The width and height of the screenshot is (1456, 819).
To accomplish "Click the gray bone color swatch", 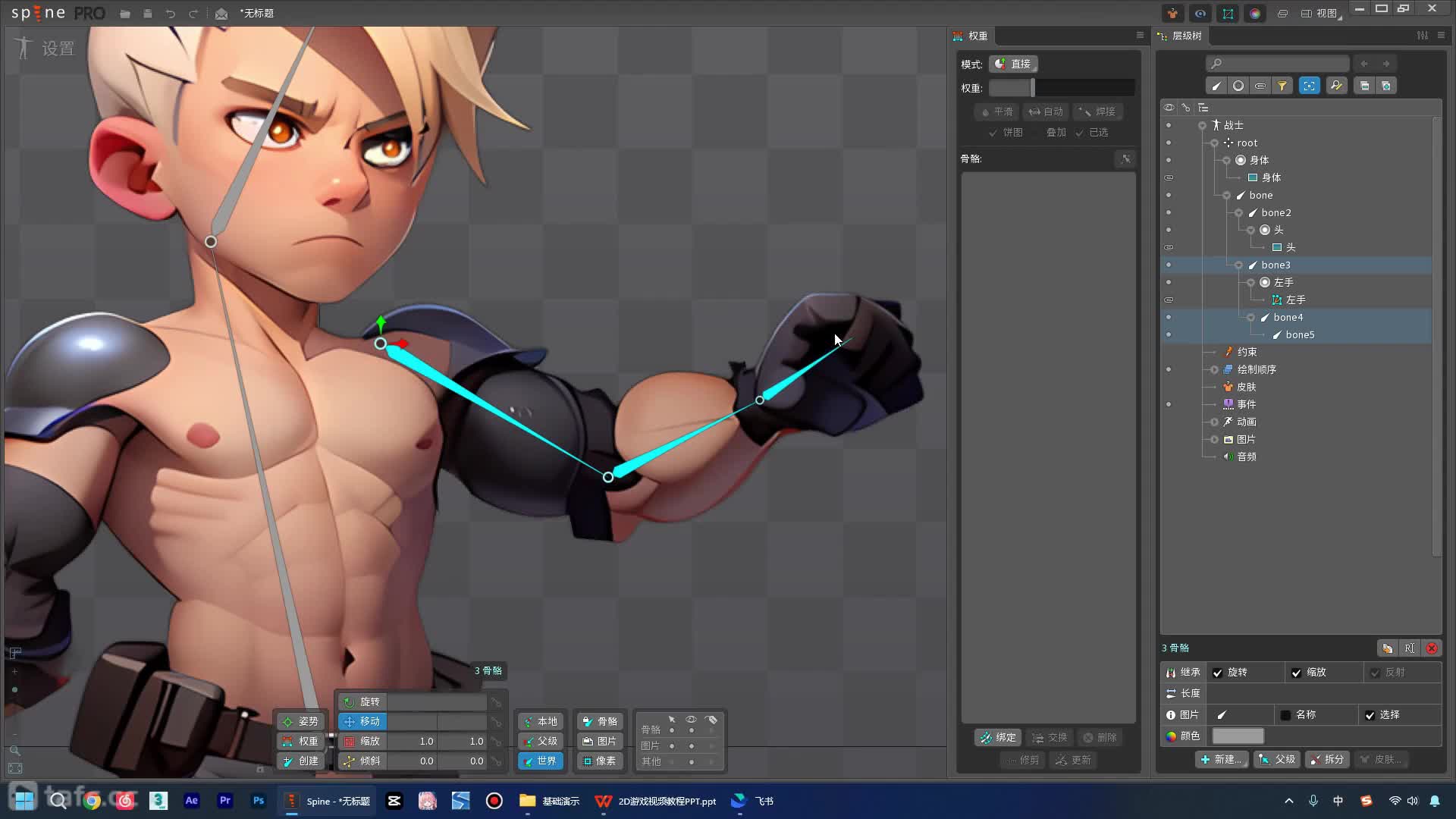I will (x=1238, y=736).
